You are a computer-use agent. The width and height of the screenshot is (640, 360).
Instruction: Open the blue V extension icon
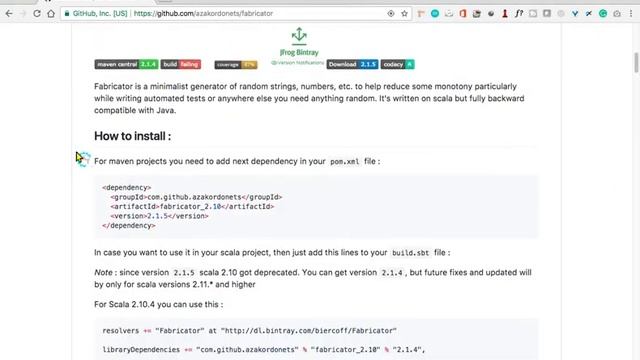(x=575, y=13)
